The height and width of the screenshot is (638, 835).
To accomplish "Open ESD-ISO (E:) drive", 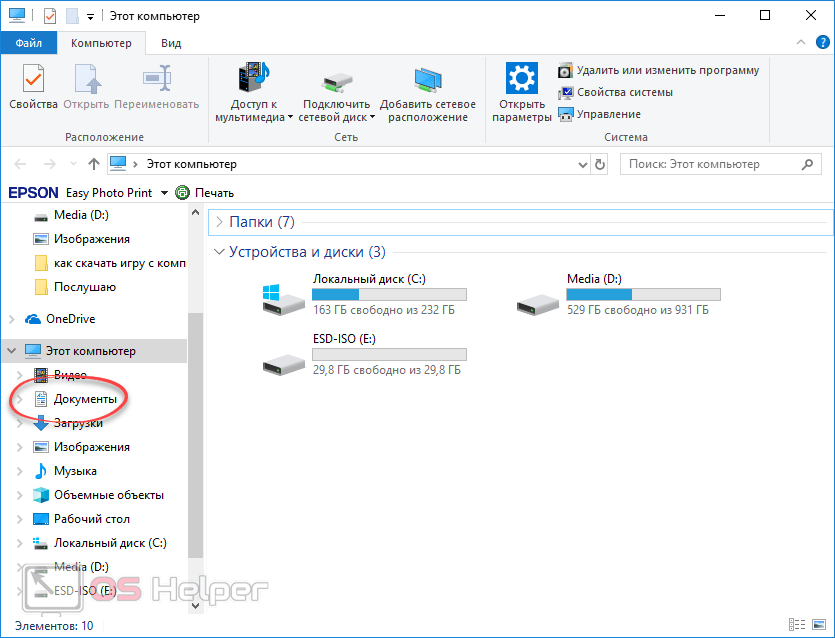I will [285, 356].
